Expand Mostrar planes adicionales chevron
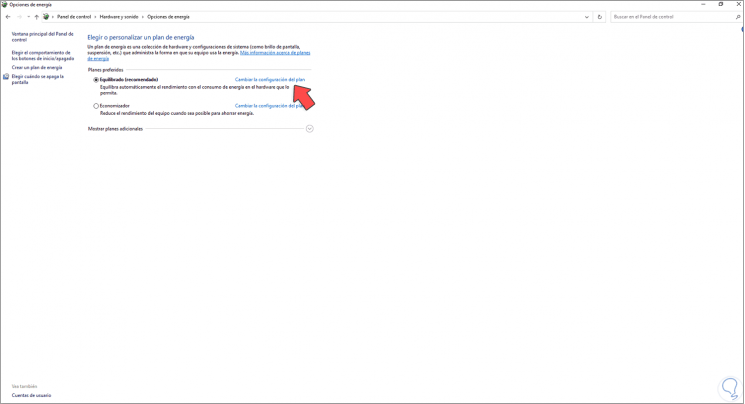The image size is (745, 404). click(310, 129)
